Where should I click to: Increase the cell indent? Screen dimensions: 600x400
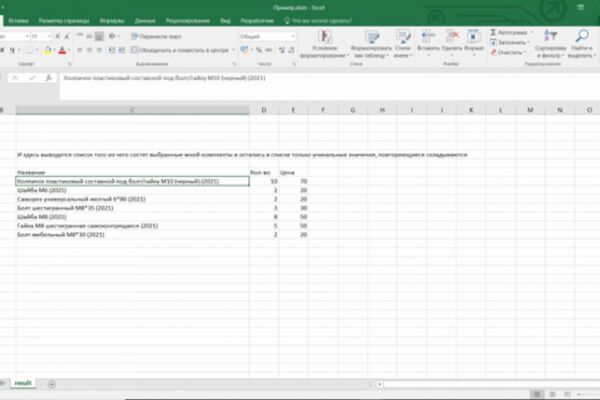click(122, 50)
